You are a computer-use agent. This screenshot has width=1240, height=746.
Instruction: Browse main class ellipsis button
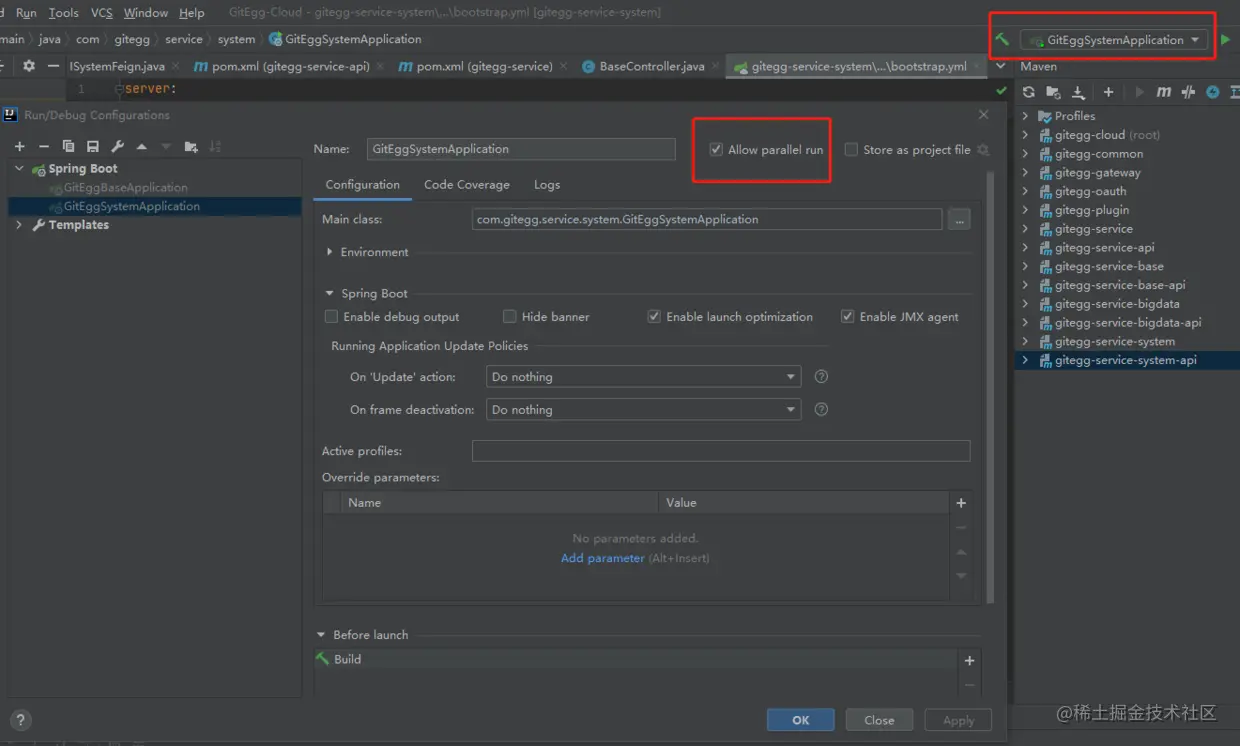959,219
